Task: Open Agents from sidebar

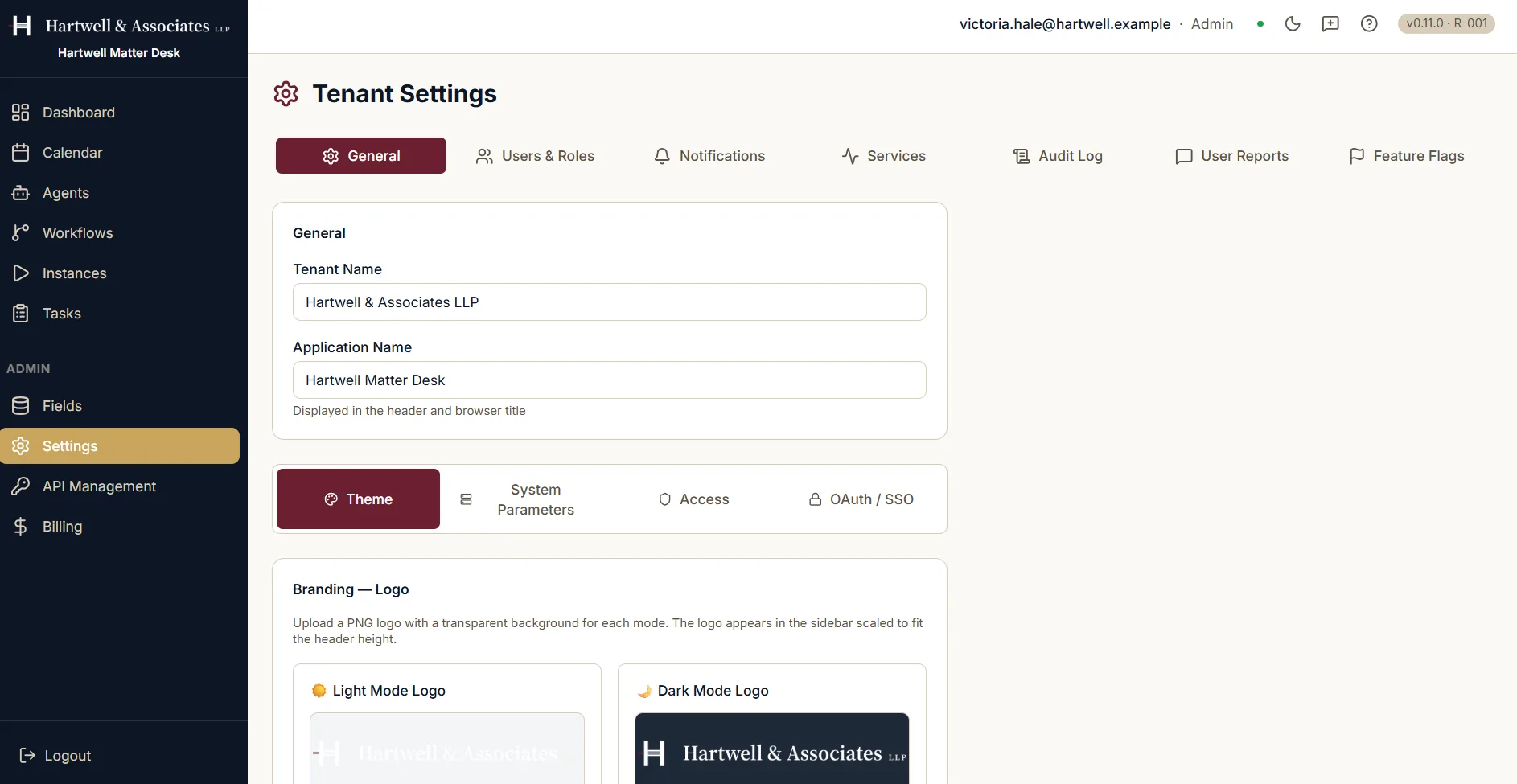Action: point(120,193)
